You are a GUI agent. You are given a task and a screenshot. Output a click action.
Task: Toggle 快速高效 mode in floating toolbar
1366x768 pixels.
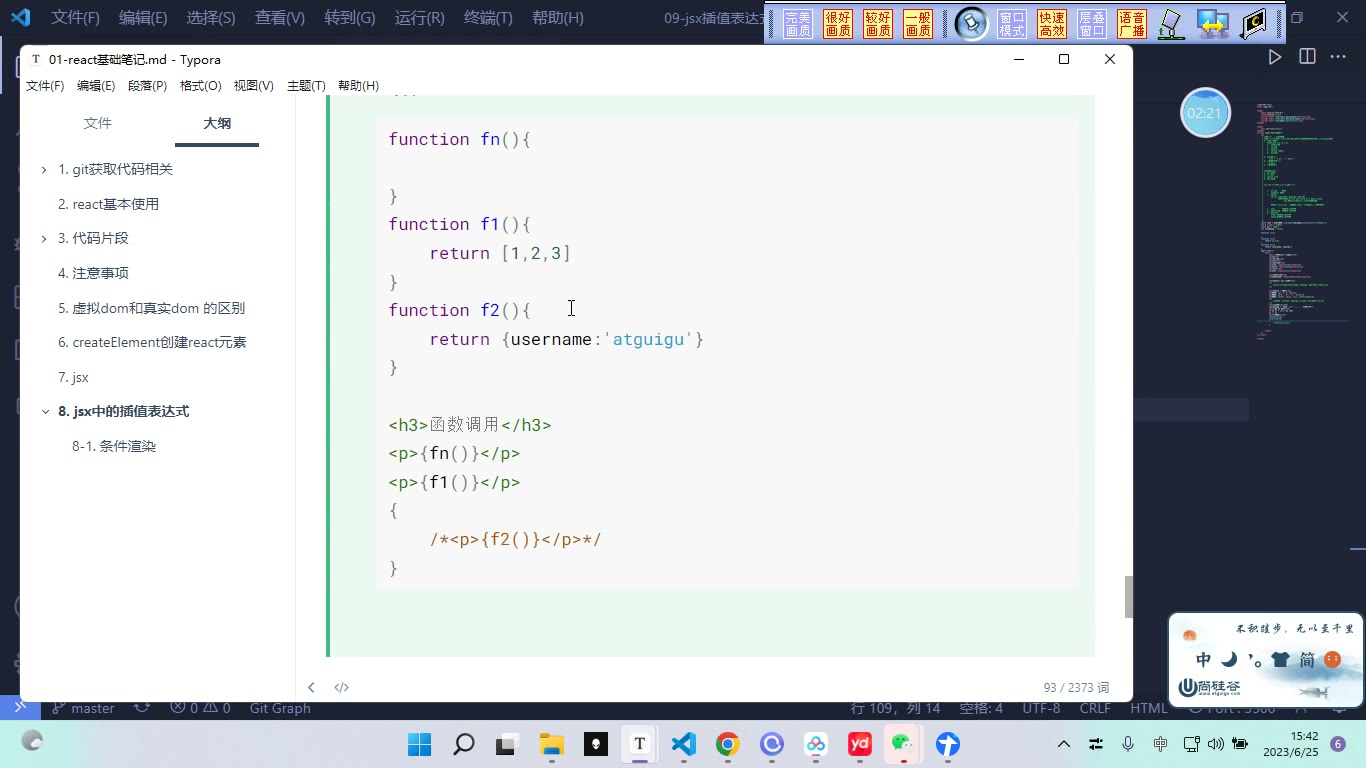1052,24
